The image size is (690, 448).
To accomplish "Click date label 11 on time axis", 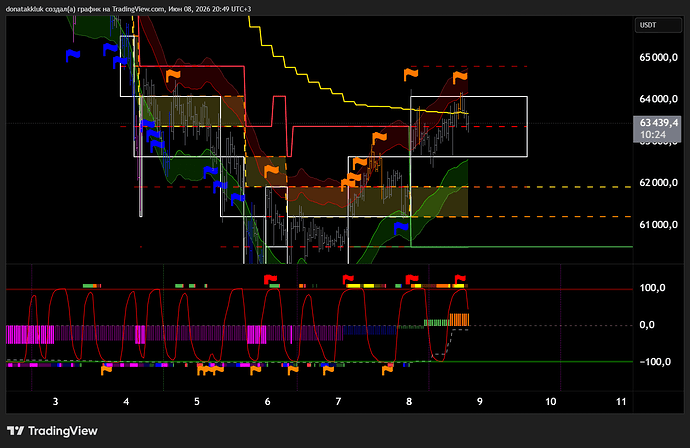I will [621, 401].
